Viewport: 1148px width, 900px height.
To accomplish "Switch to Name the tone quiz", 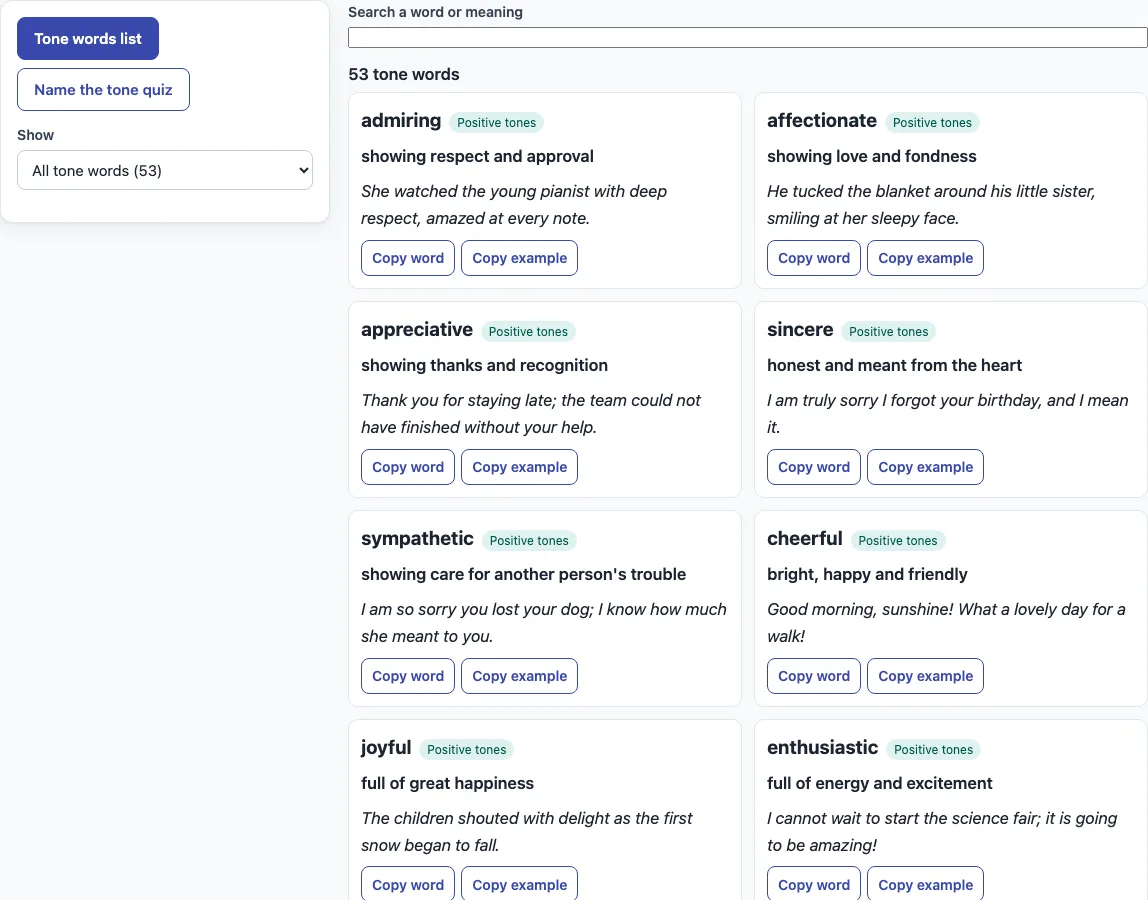I will click(103, 89).
